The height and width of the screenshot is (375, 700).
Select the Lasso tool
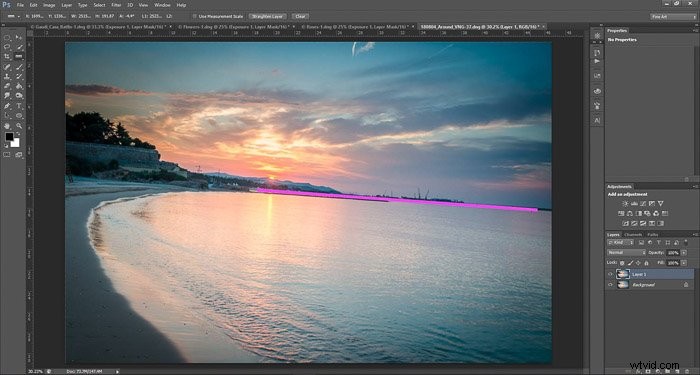click(x=7, y=47)
